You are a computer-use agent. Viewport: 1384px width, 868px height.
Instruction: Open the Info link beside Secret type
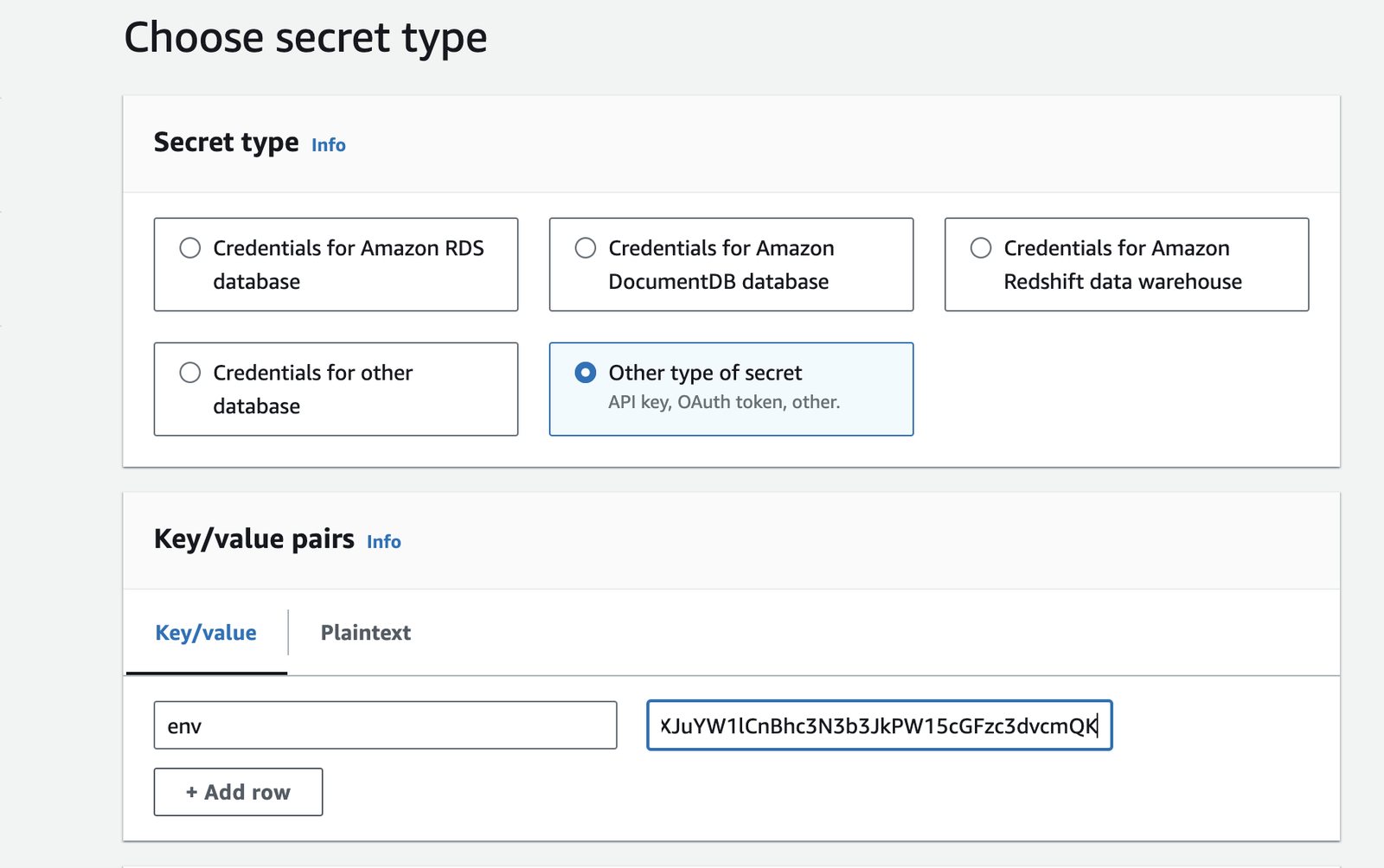[329, 145]
